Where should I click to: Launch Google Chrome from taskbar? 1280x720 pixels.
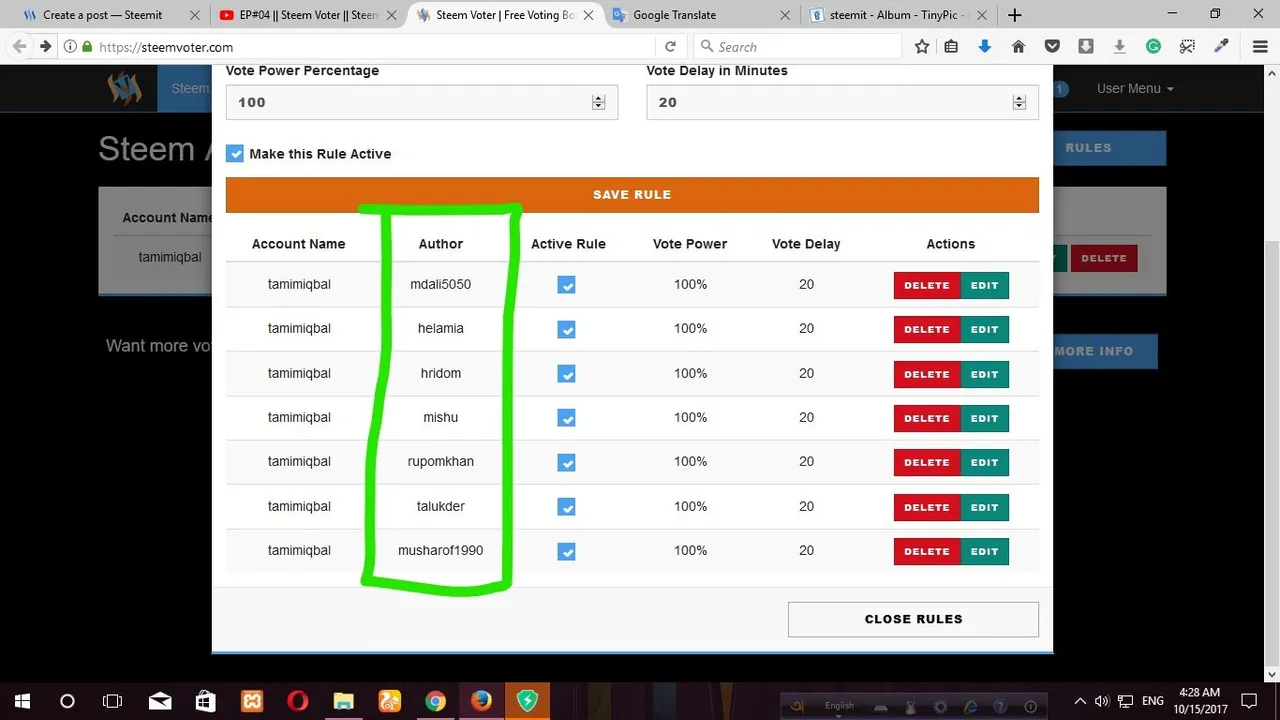click(435, 701)
